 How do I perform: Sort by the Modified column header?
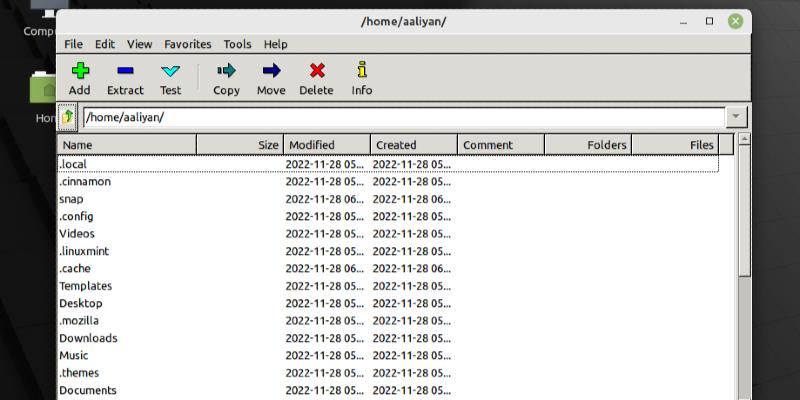[327, 145]
